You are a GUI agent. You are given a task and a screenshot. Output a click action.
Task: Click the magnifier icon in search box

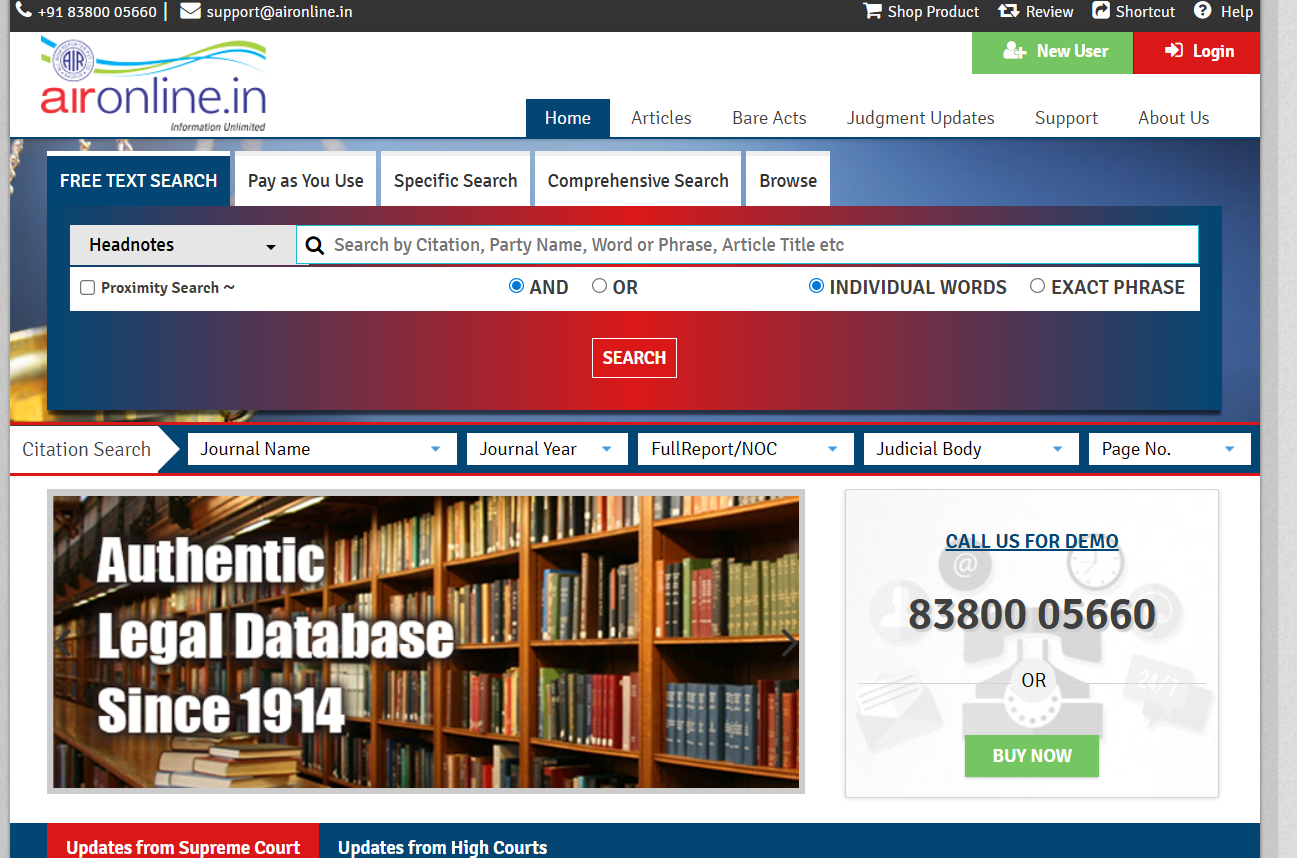pyautogui.click(x=315, y=246)
